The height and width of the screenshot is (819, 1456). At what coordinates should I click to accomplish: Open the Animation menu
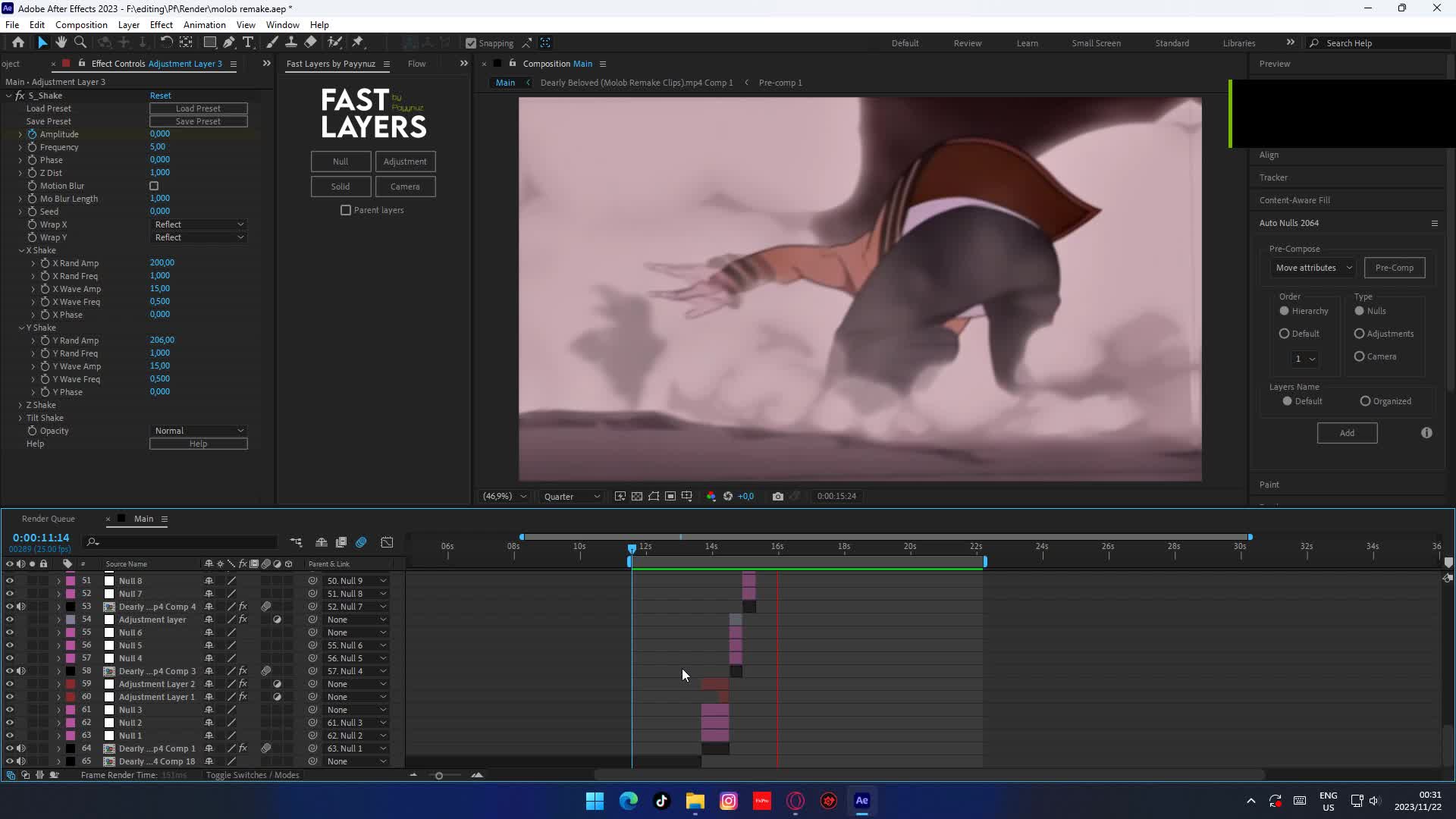coord(205,24)
